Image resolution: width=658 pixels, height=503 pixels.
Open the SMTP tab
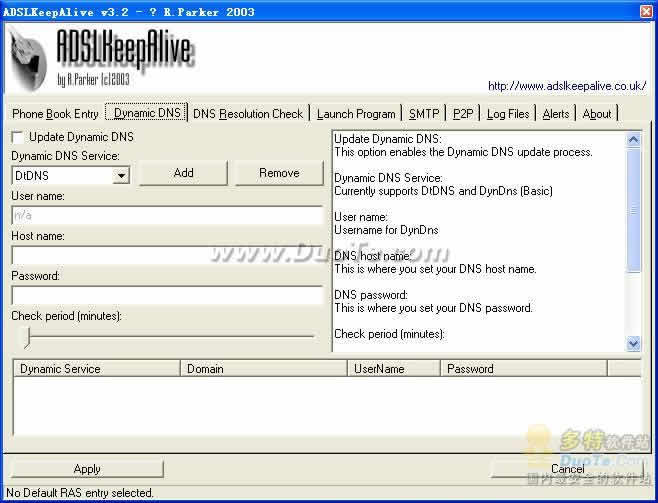[x=424, y=114]
